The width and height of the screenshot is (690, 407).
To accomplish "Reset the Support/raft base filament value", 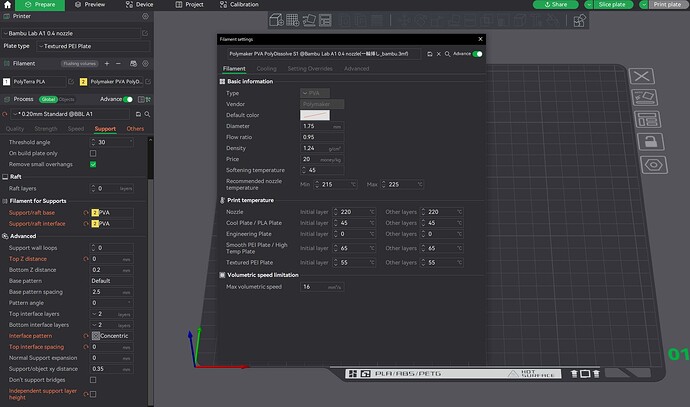I will (x=86, y=213).
